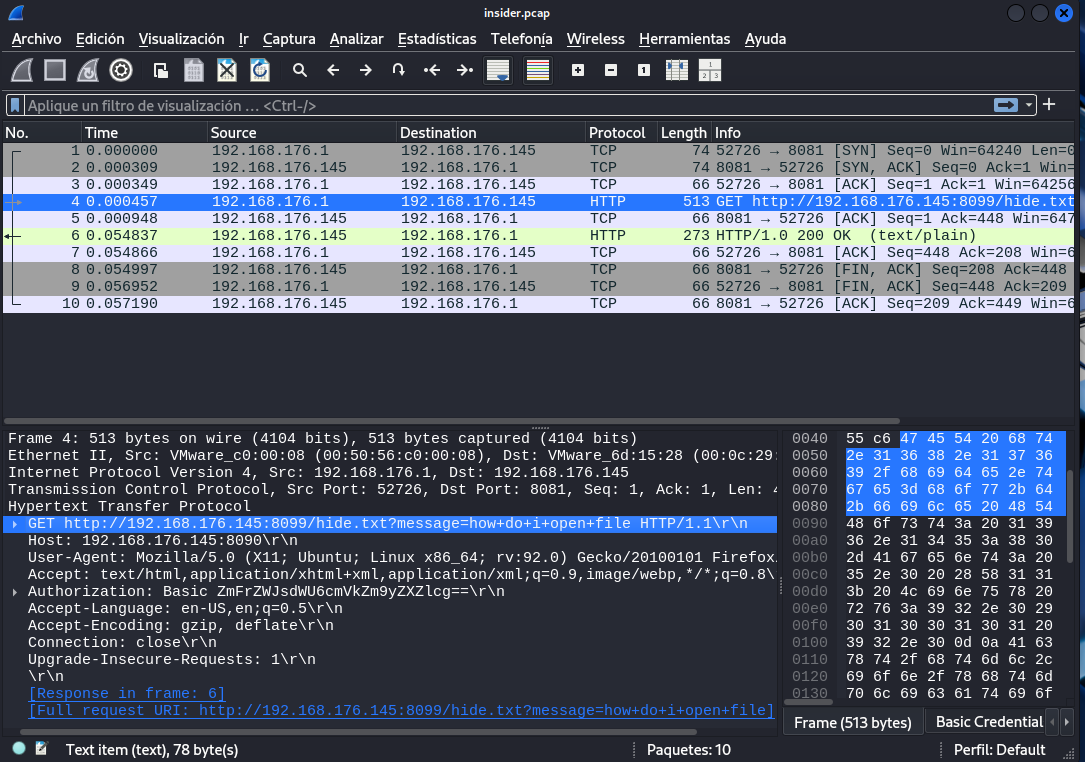Select the Internet Protocol Version 4 row
The image size is (1085, 762).
(391, 473)
